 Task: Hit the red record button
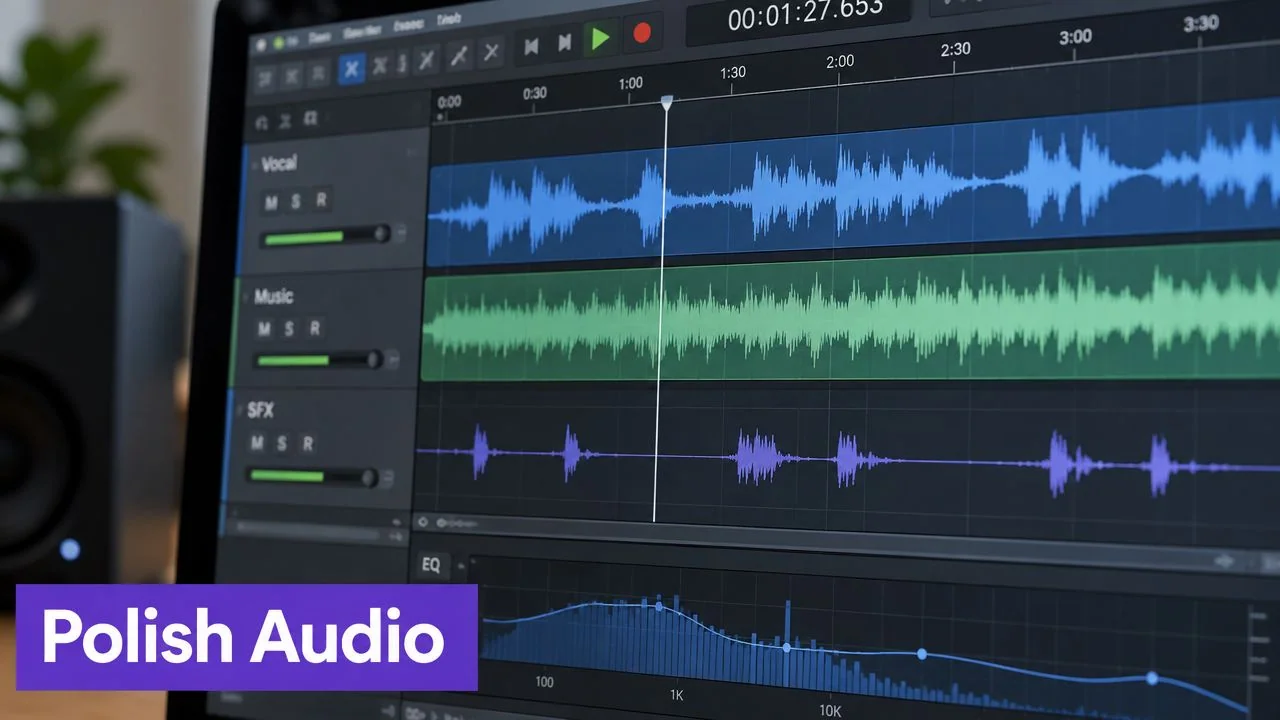click(x=642, y=35)
